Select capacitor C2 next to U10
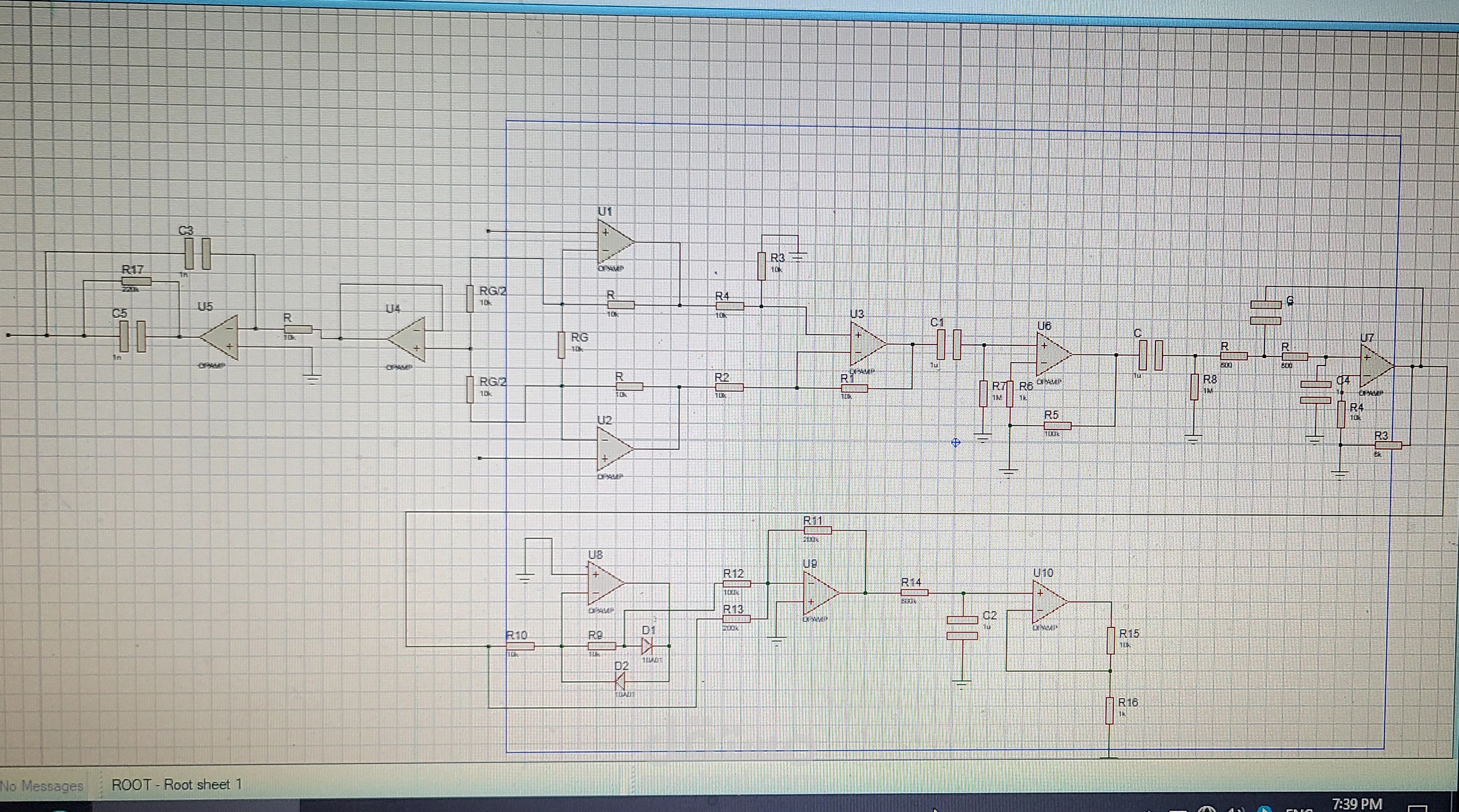Image resolution: width=1459 pixels, height=812 pixels. pos(962,628)
